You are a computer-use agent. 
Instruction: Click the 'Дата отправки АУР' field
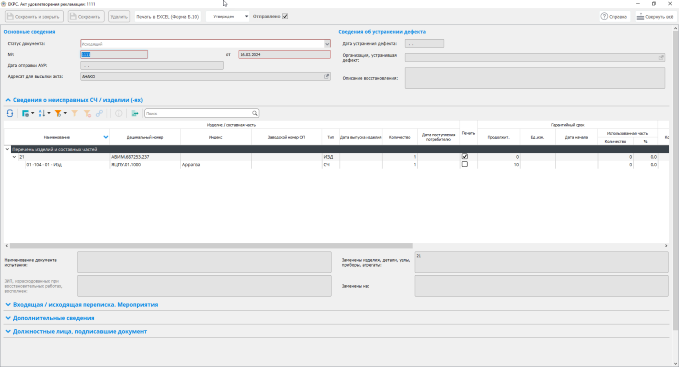(x=152, y=65)
